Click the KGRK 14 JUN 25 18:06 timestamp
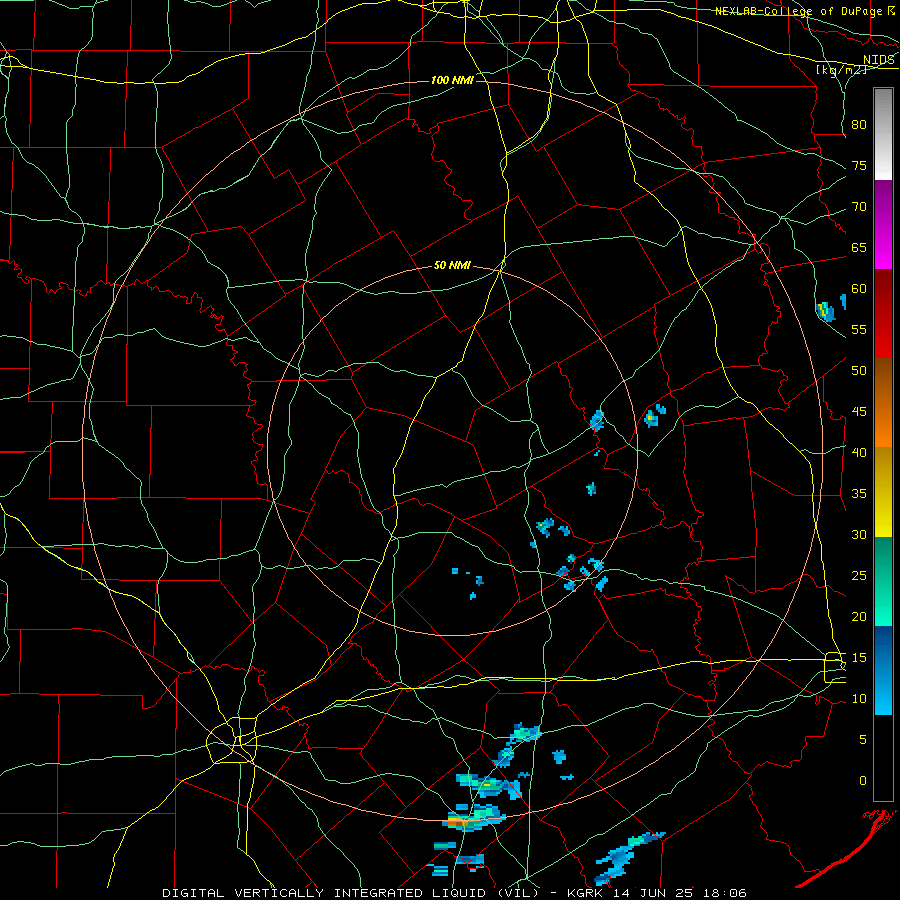Image resolution: width=900 pixels, height=900 pixels. [657, 893]
